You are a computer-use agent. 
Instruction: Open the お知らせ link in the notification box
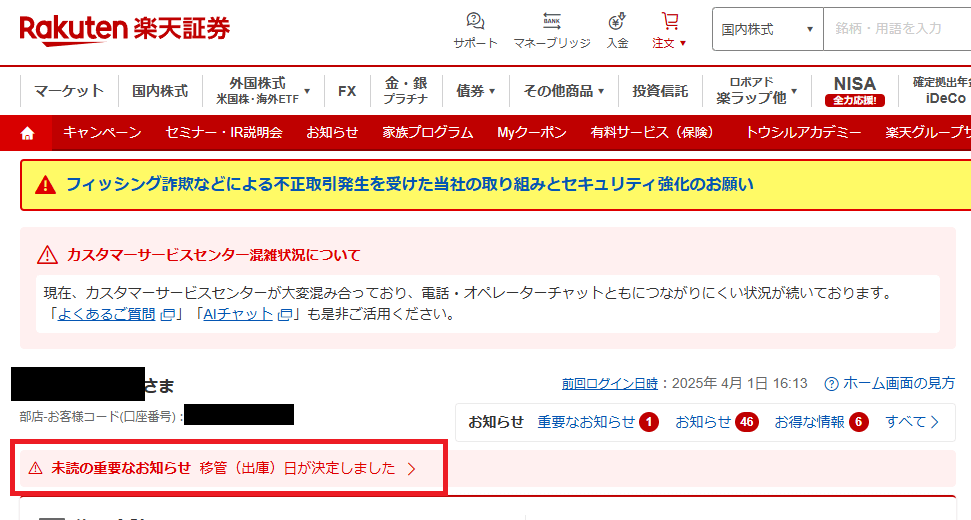point(703,422)
